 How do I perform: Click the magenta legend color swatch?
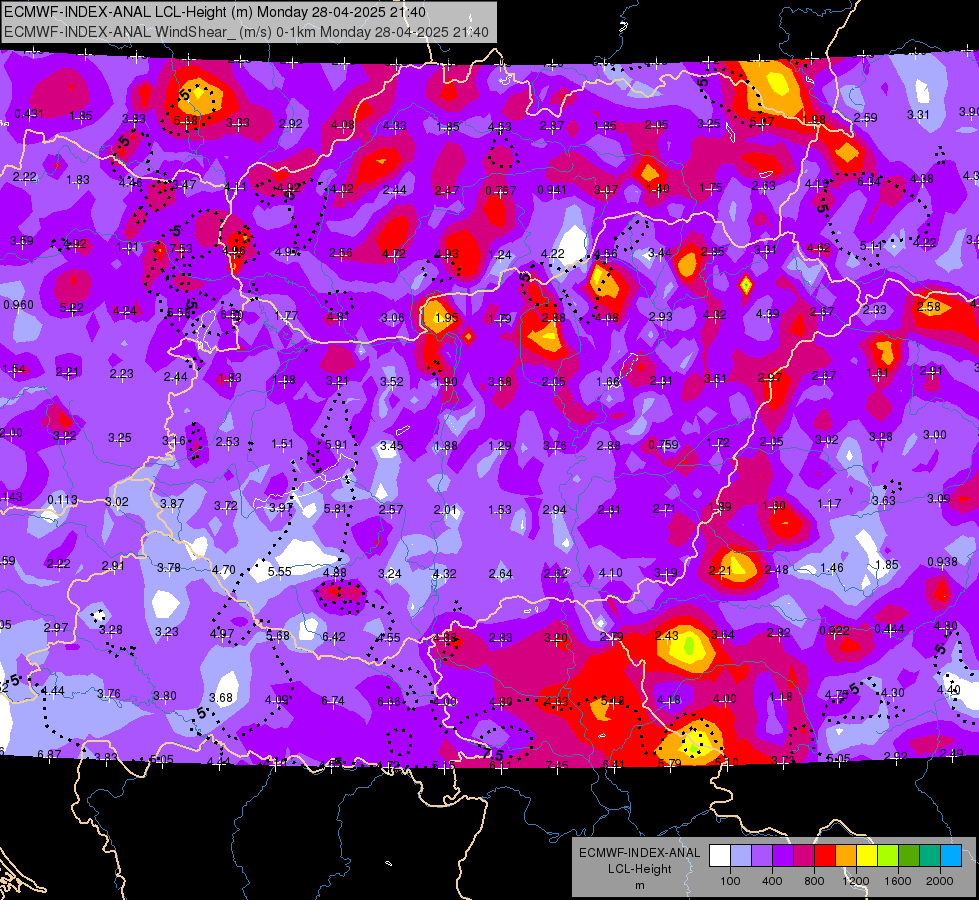coord(804,856)
